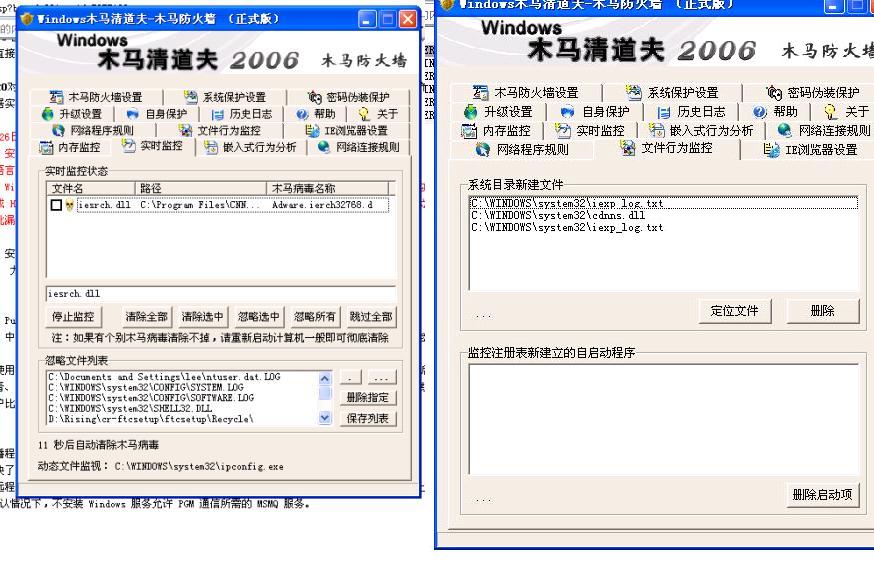874x567 pixels.
Task: Select 自身保护 tab in left window
Action: (157, 114)
